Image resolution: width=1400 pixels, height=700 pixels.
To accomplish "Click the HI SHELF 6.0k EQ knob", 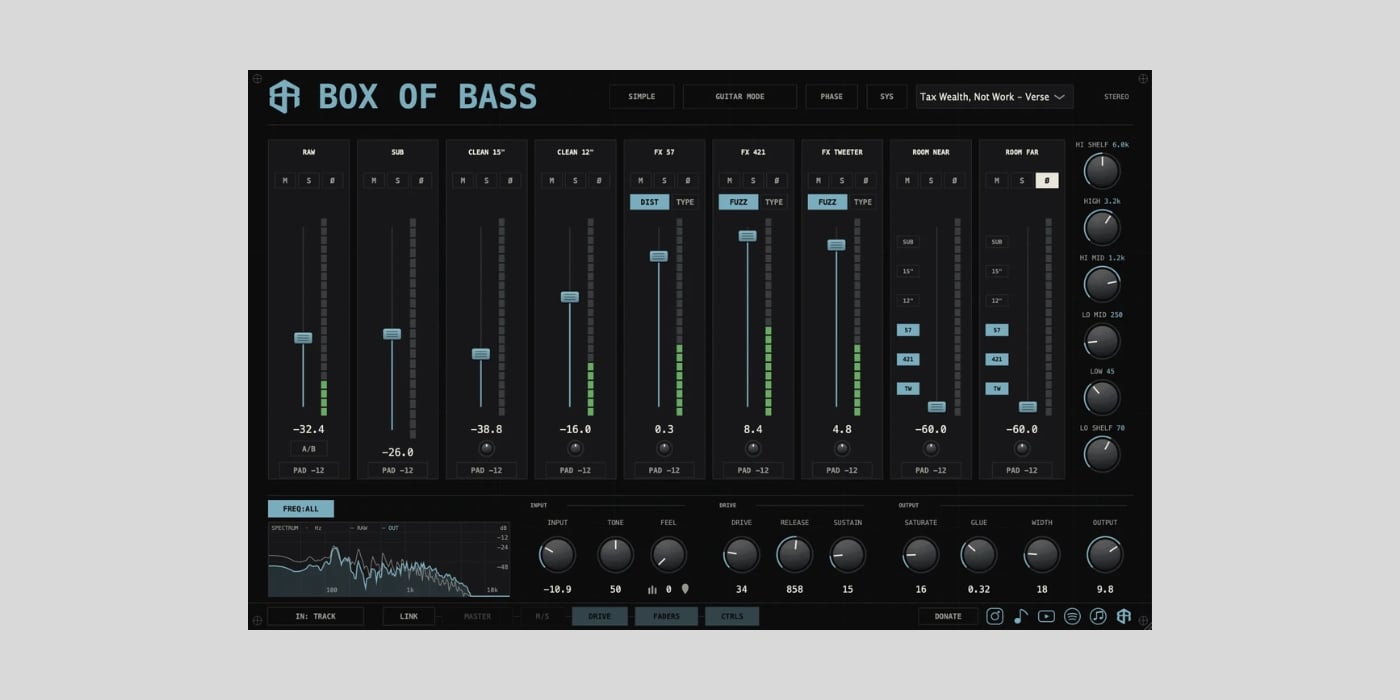I will [1102, 171].
